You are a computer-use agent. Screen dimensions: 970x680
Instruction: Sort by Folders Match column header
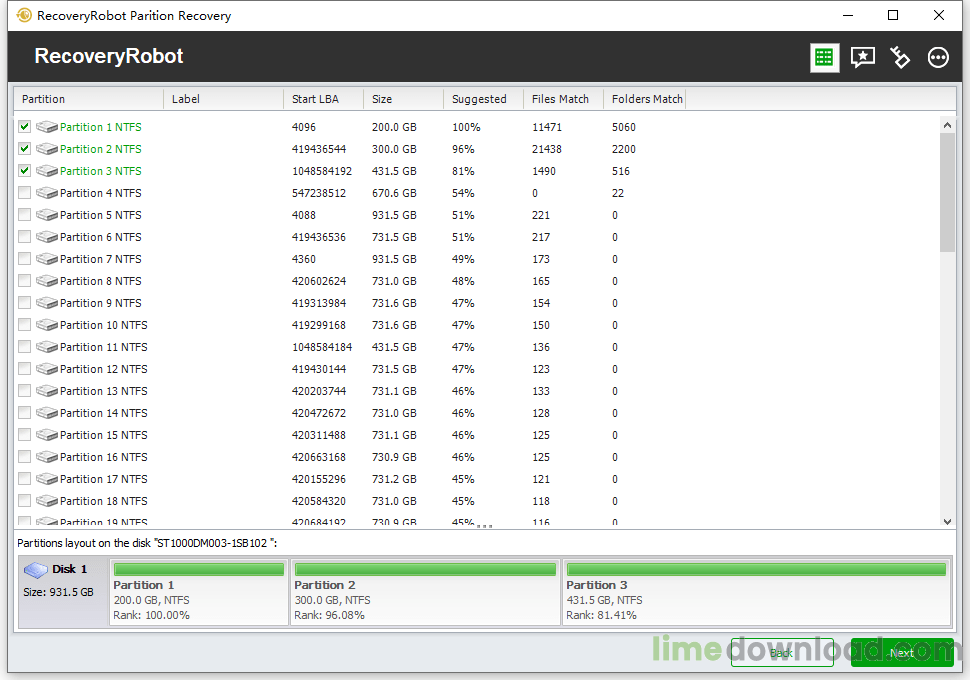(645, 99)
